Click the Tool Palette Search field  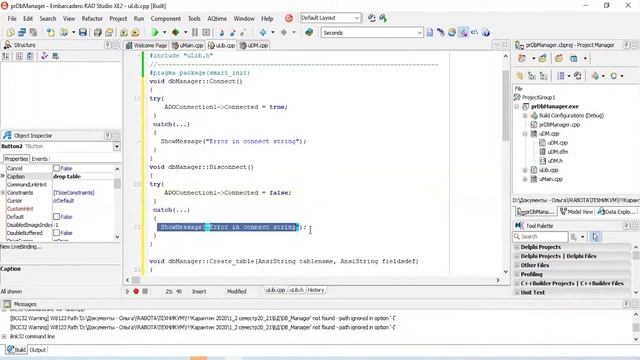(x=540, y=237)
